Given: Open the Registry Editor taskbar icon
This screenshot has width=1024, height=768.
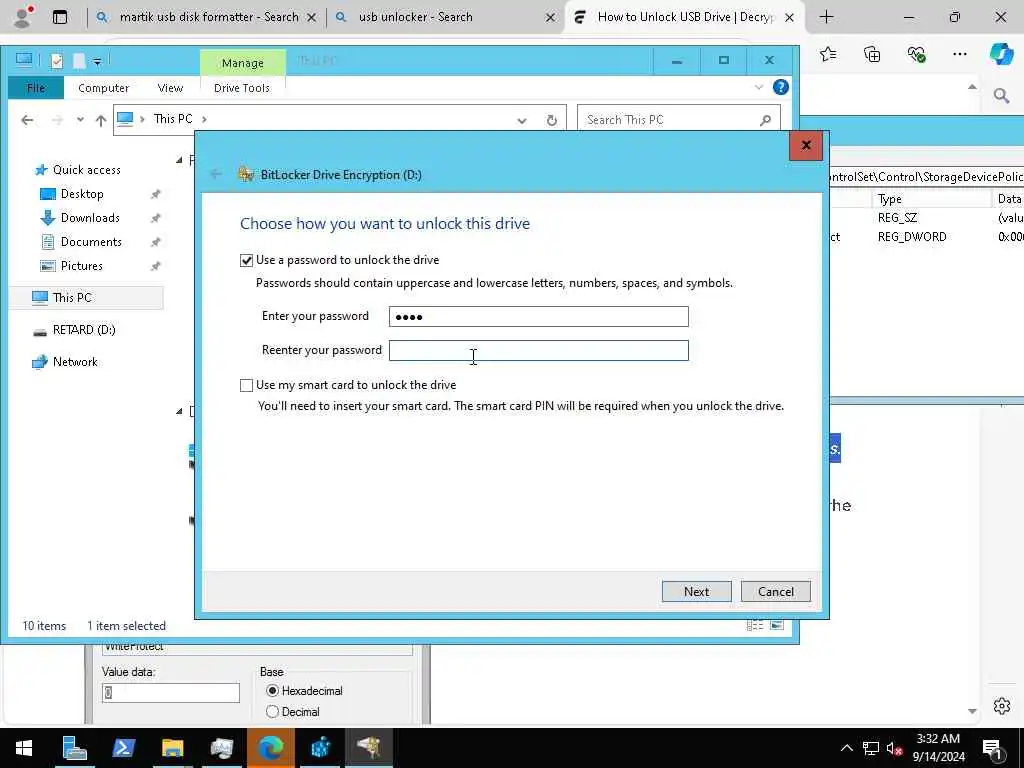Looking at the screenshot, I should 320,748.
